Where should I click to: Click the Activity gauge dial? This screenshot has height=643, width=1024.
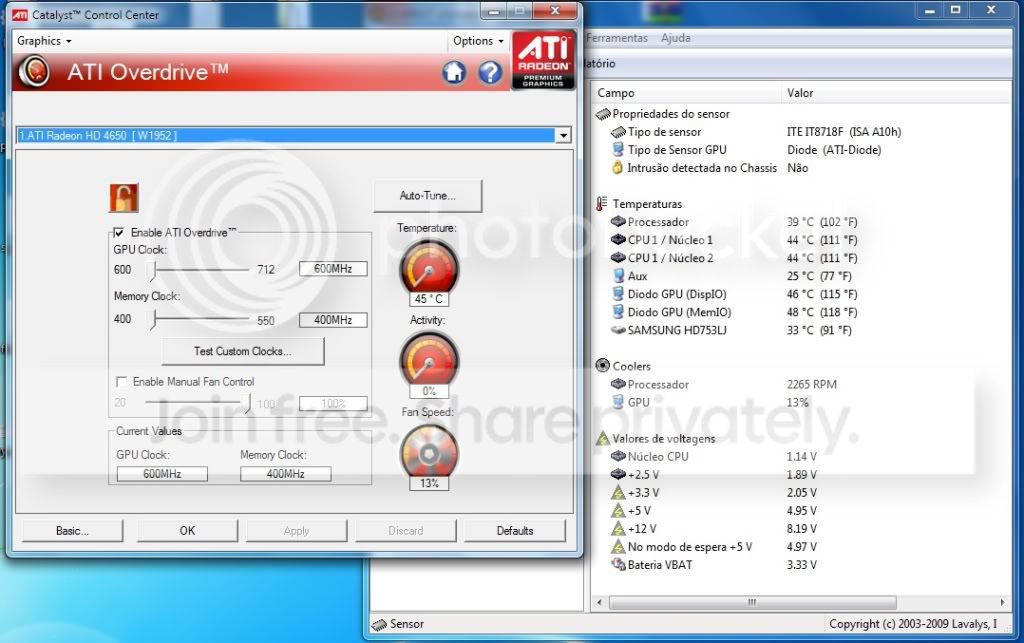tap(428, 358)
